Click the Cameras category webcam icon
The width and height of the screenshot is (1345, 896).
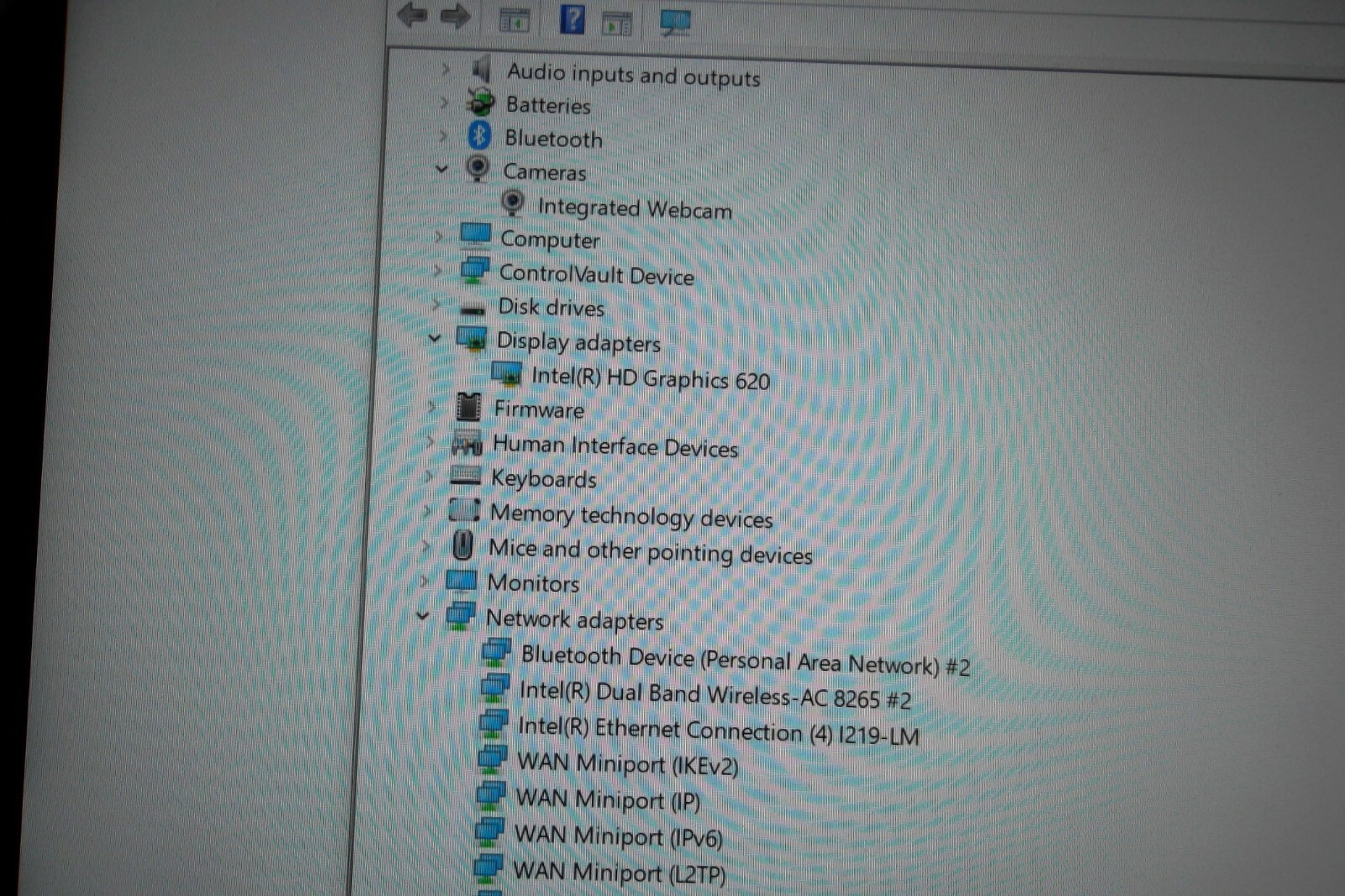pos(477,168)
